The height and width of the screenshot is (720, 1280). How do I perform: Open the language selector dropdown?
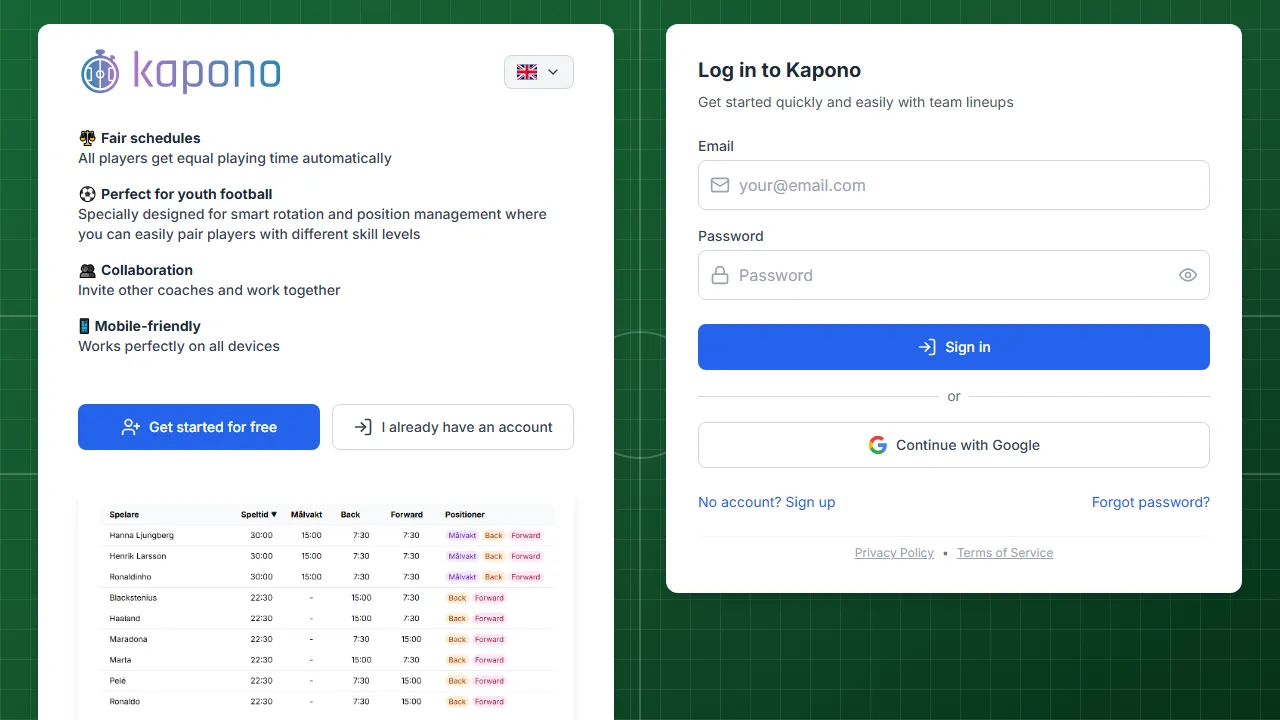tap(538, 72)
